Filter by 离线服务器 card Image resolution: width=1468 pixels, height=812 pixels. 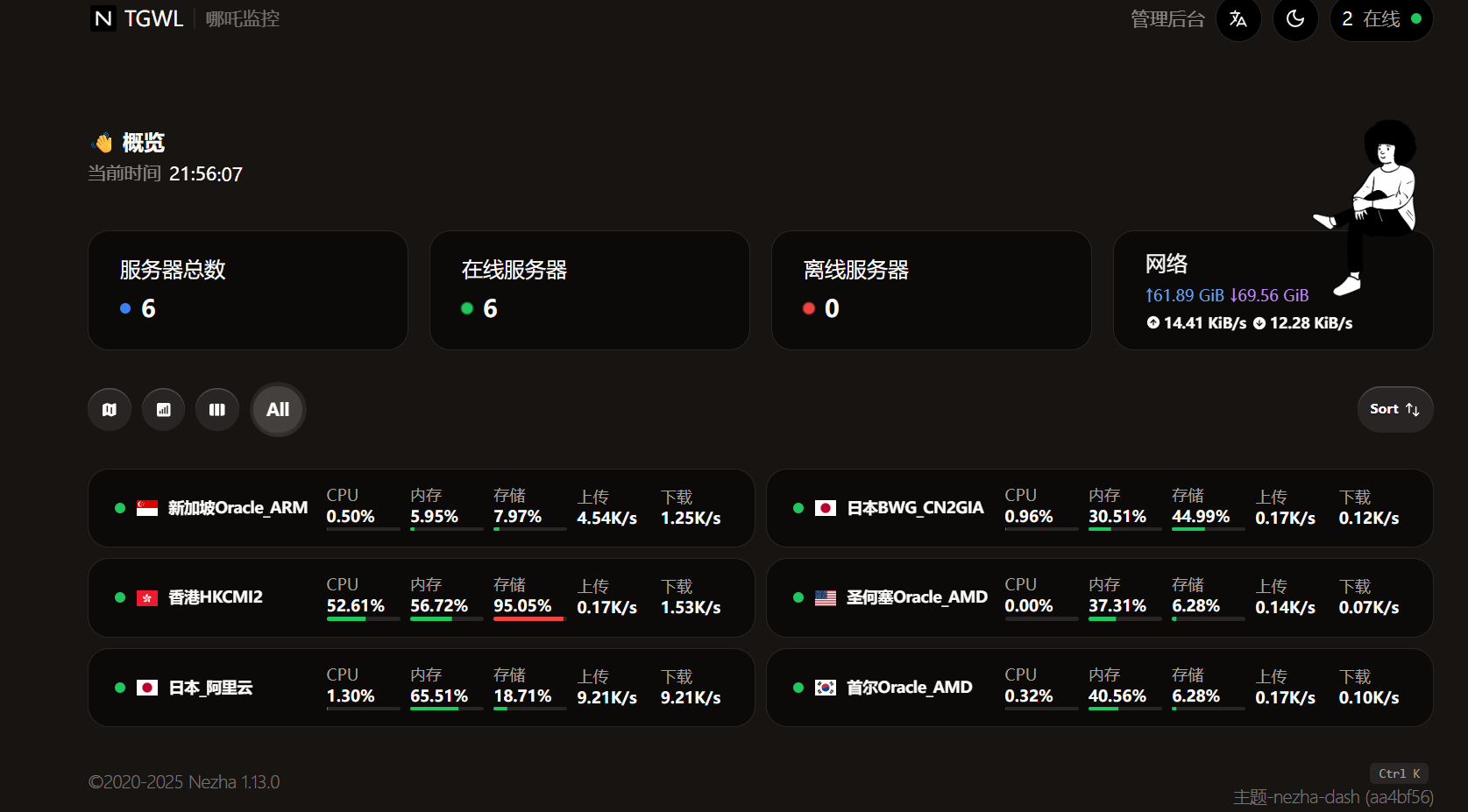click(932, 290)
